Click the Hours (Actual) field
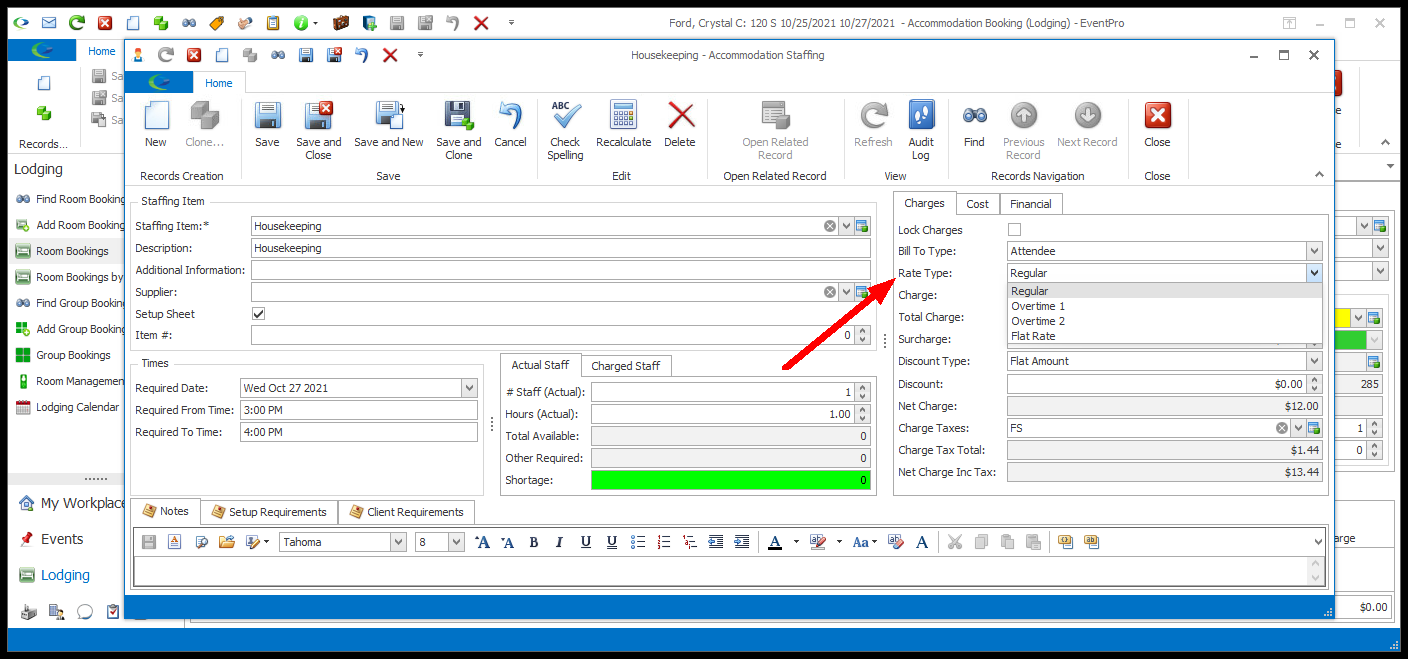The image size is (1408, 659). click(723, 414)
